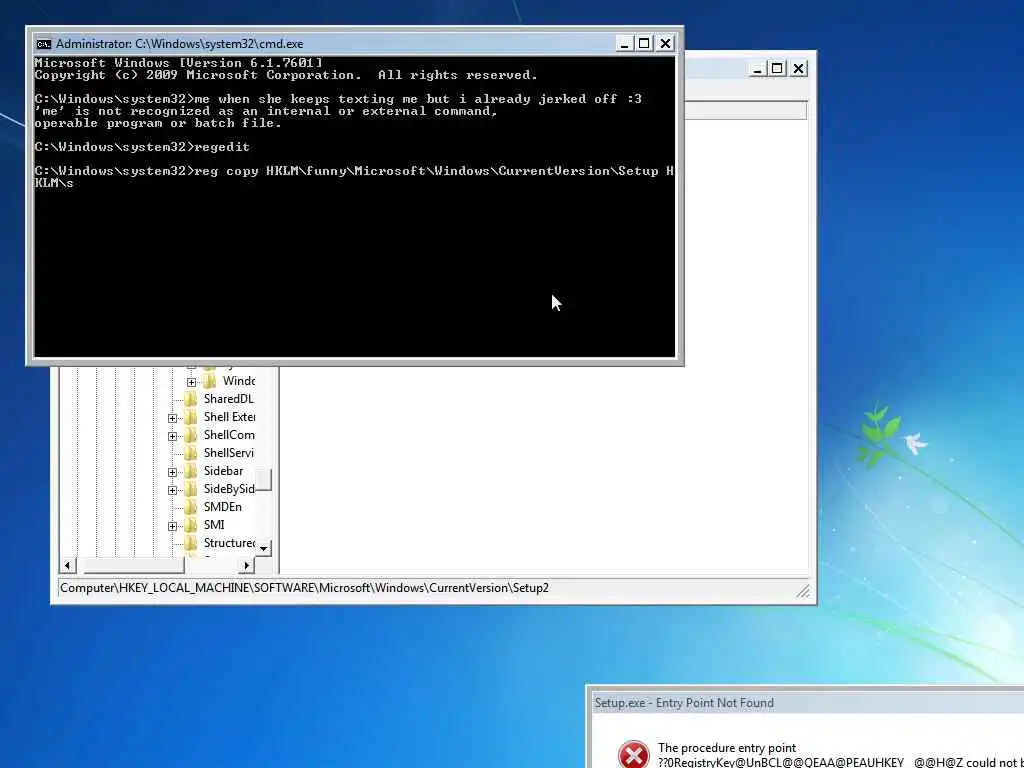
Task: Expand the ShellCom... registry key
Action: point(172,436)
